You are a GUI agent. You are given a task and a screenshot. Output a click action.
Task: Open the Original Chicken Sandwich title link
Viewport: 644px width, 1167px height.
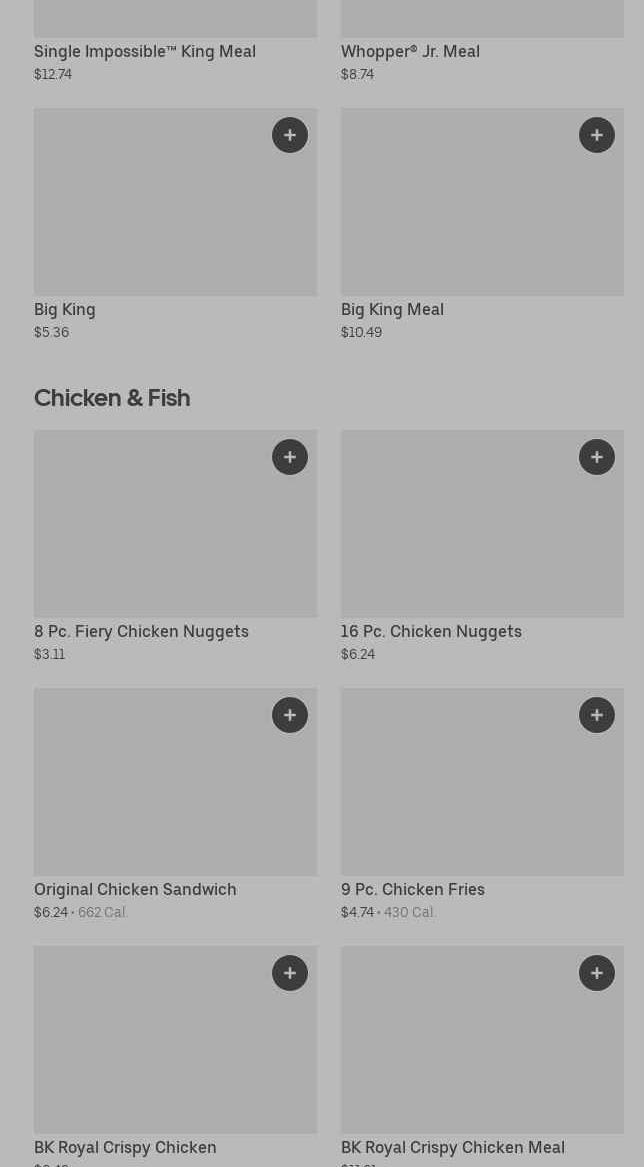[x=135, y=889]
